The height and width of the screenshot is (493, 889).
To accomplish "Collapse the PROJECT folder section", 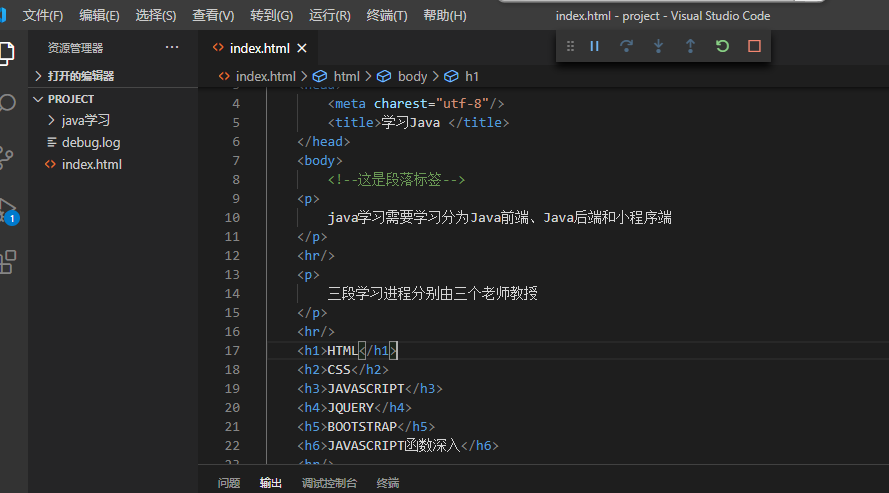I will click(x=113, y=99).
